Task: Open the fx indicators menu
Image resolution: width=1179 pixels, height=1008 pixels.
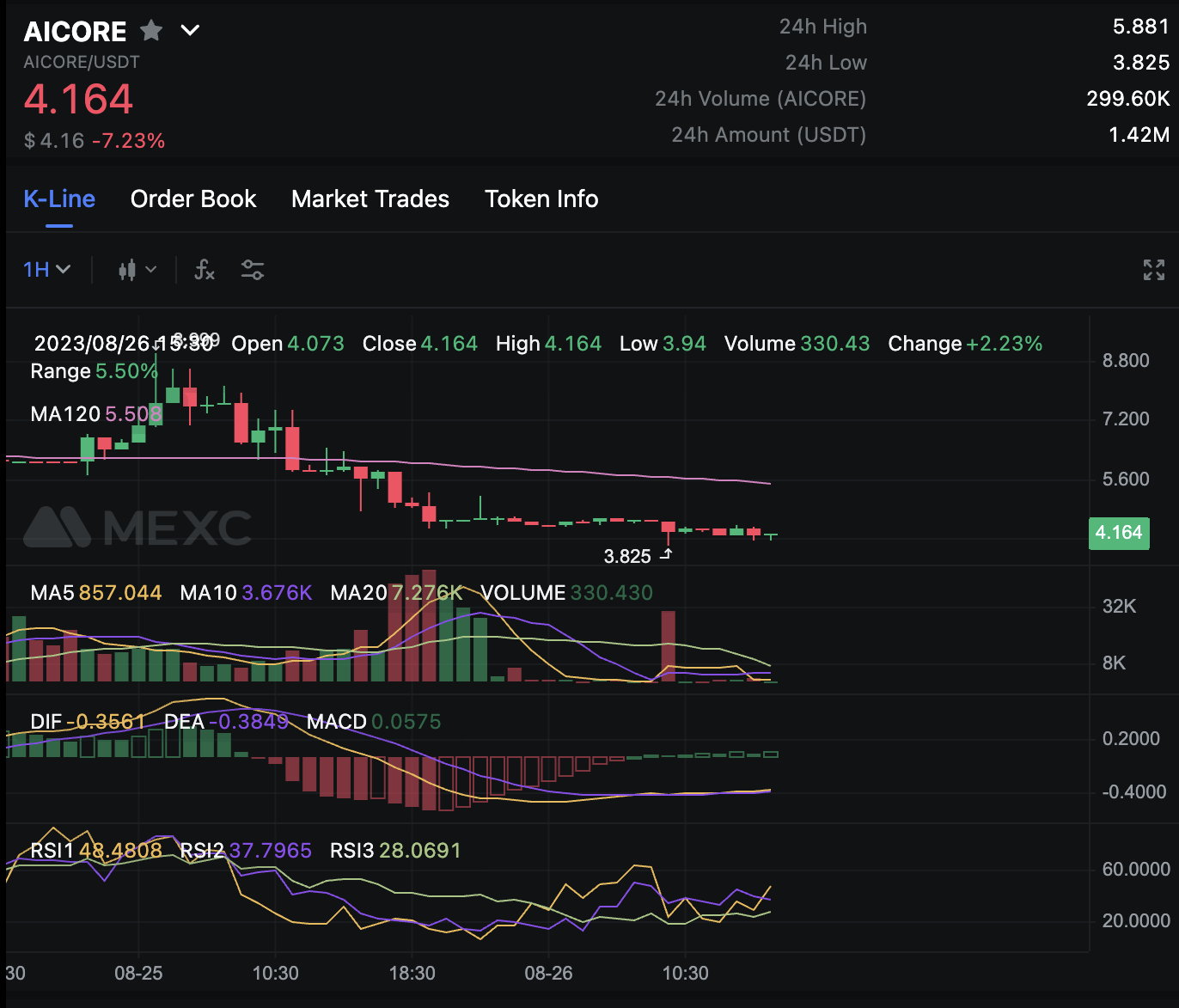Action: pos(205,270)
